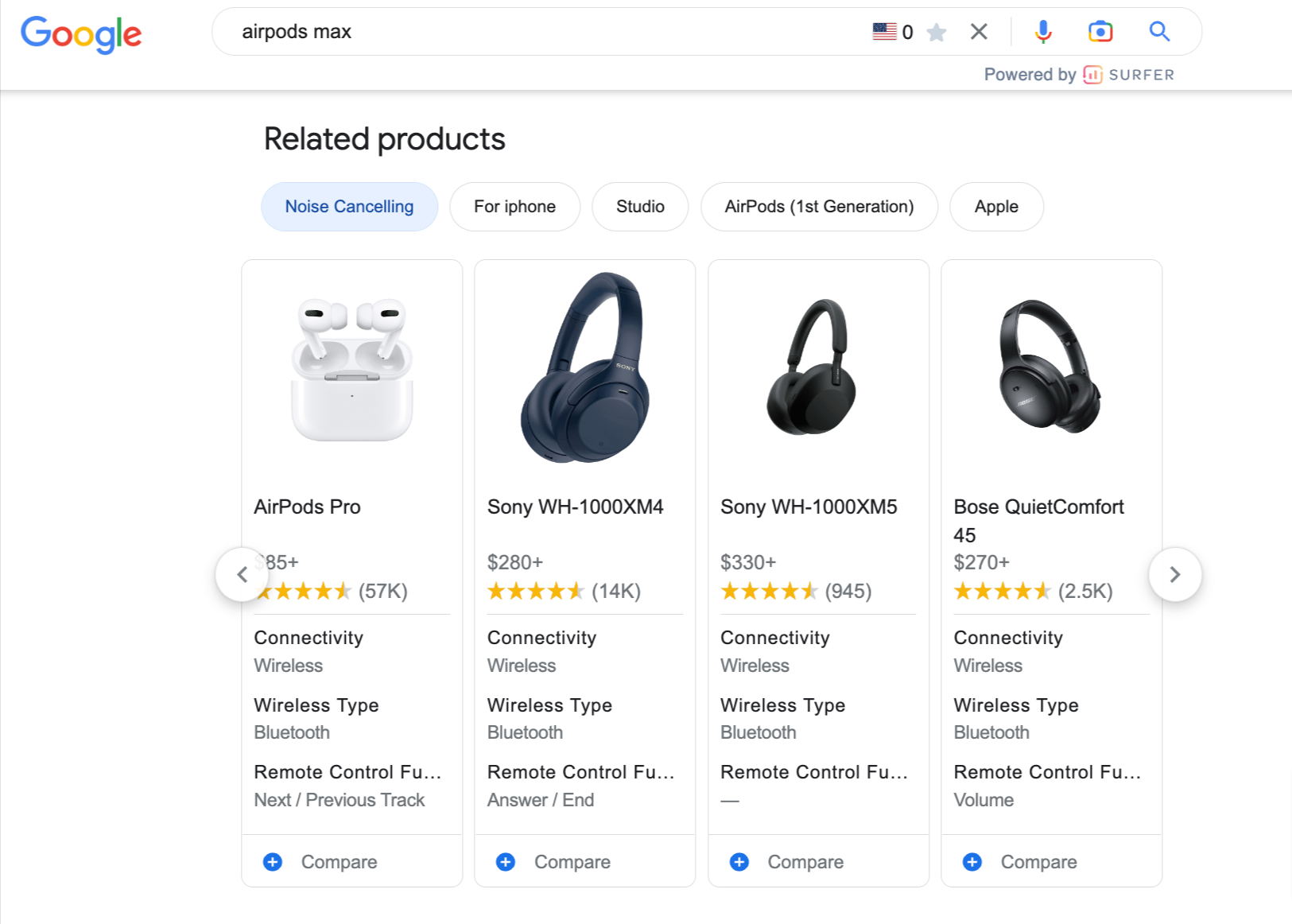Enable the Studio filter
This screenshot has height=924, width=1292.
click(640, 207)
